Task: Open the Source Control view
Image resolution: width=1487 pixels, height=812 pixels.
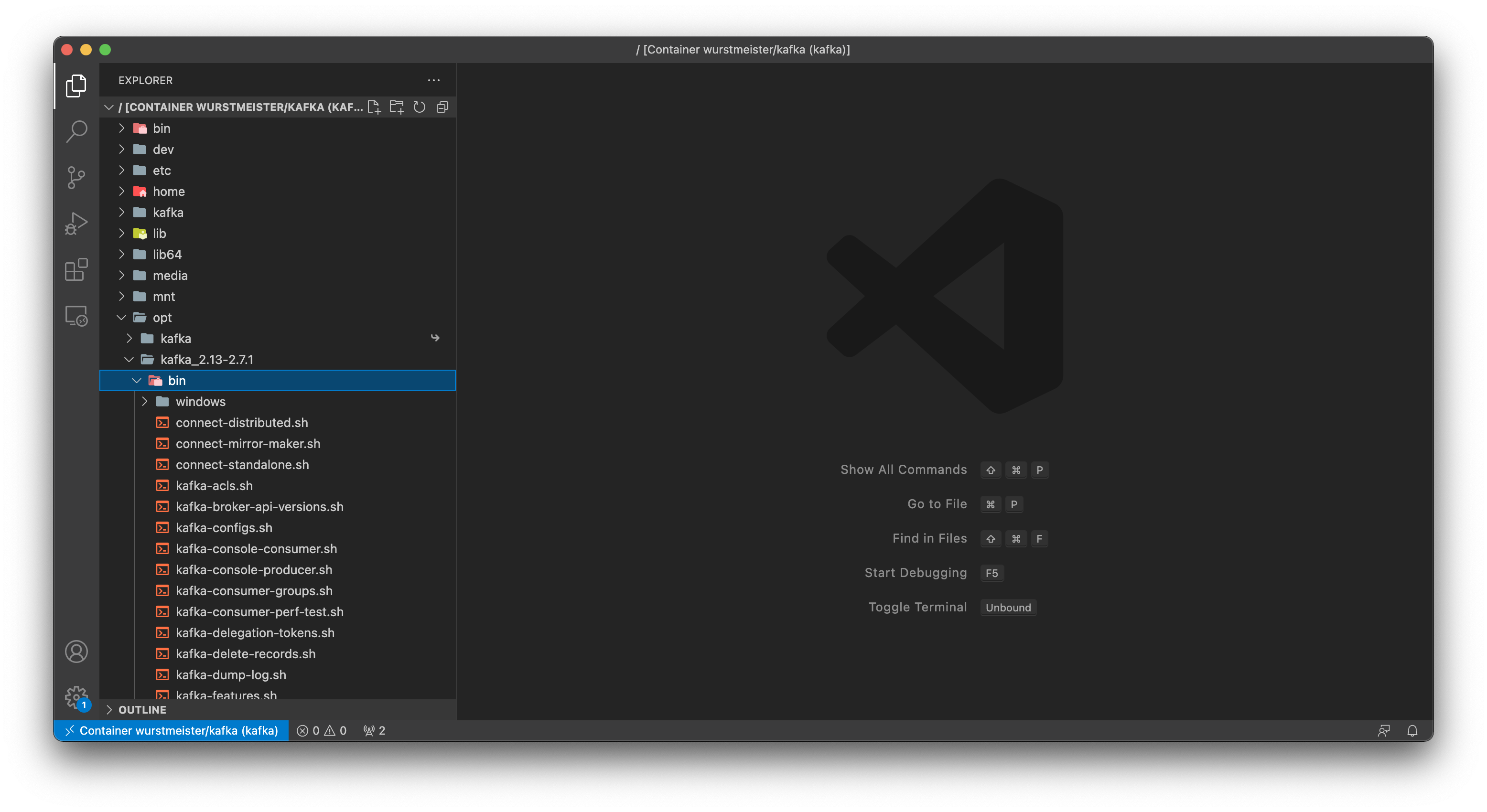Action: pyautogui.click(x=75, y=178)
